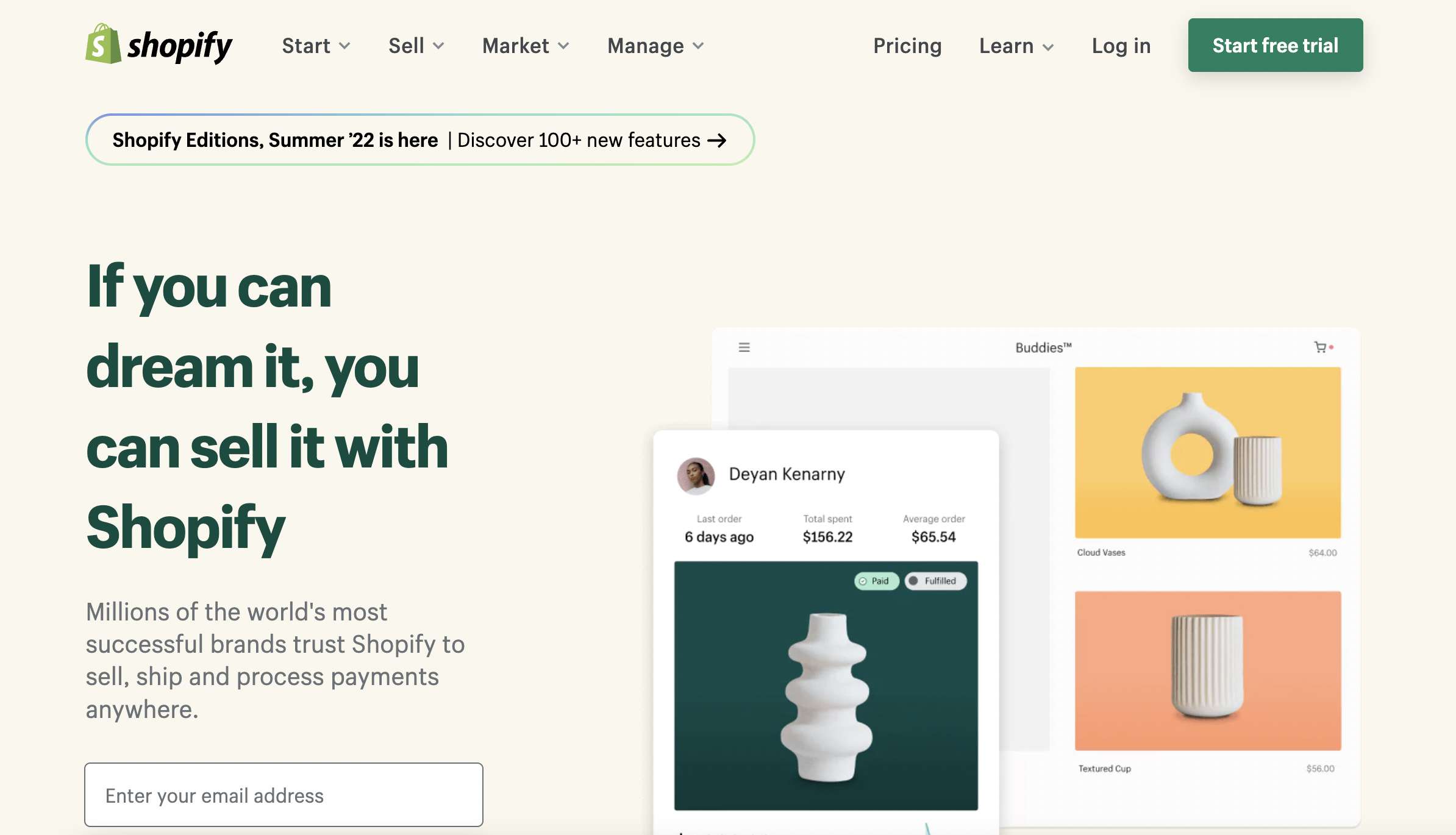Go to the Pricing page
Screen dimensions: 1456x835
907,46
